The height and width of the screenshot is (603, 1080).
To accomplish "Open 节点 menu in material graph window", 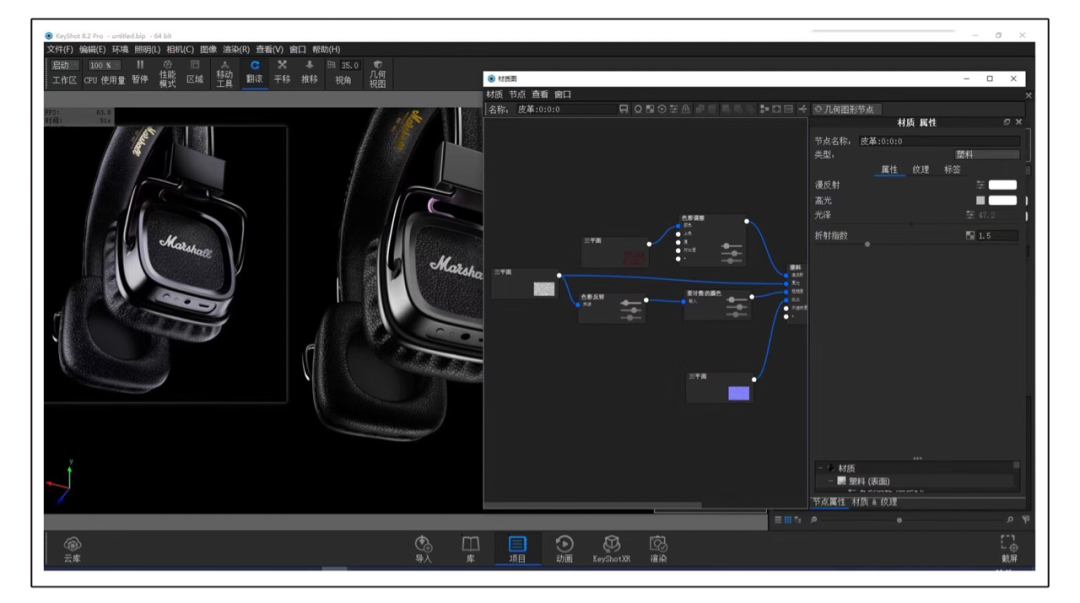I will pyautogui.click(x=517, y=94).
